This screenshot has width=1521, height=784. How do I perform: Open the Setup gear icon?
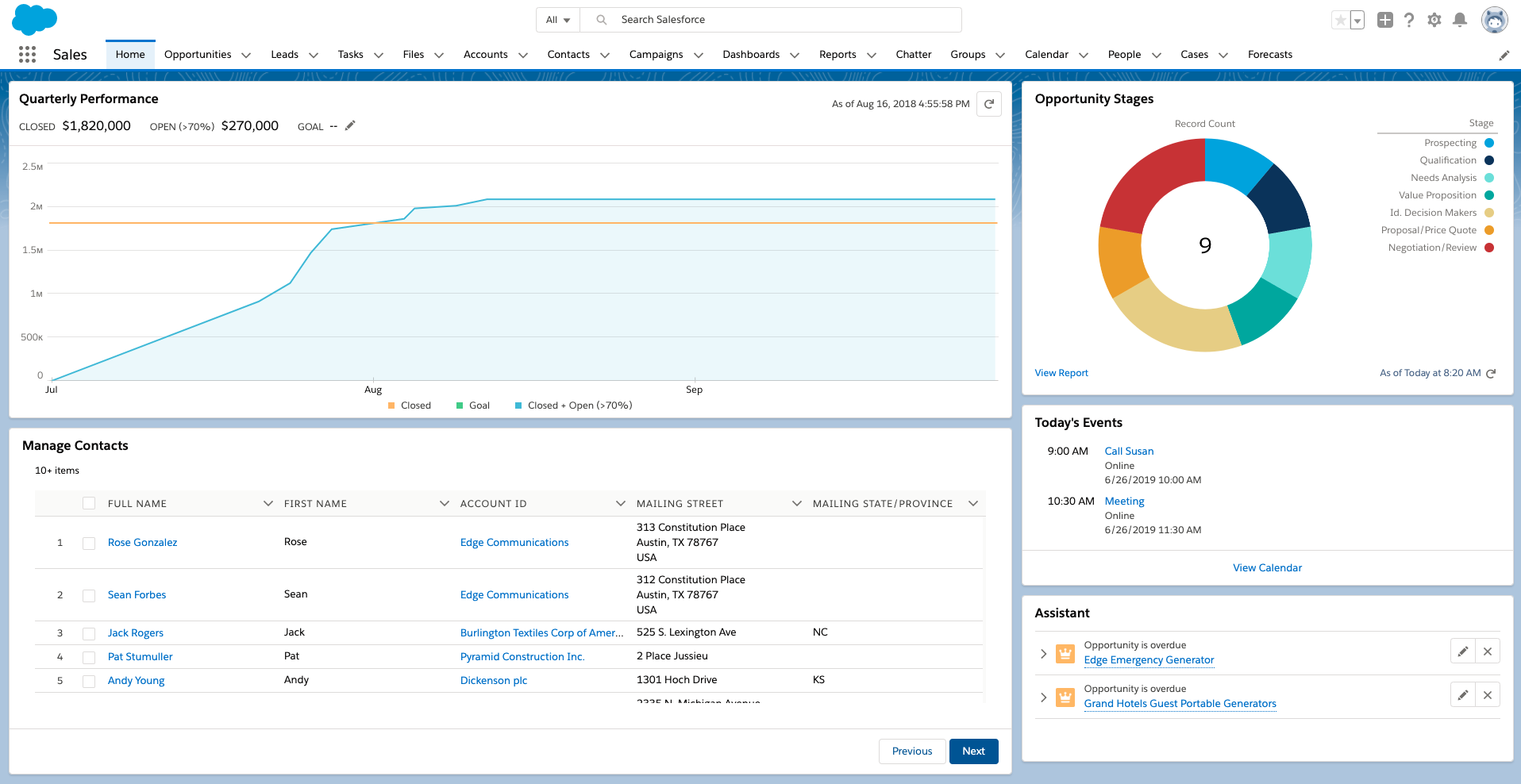click(1434, 20)
